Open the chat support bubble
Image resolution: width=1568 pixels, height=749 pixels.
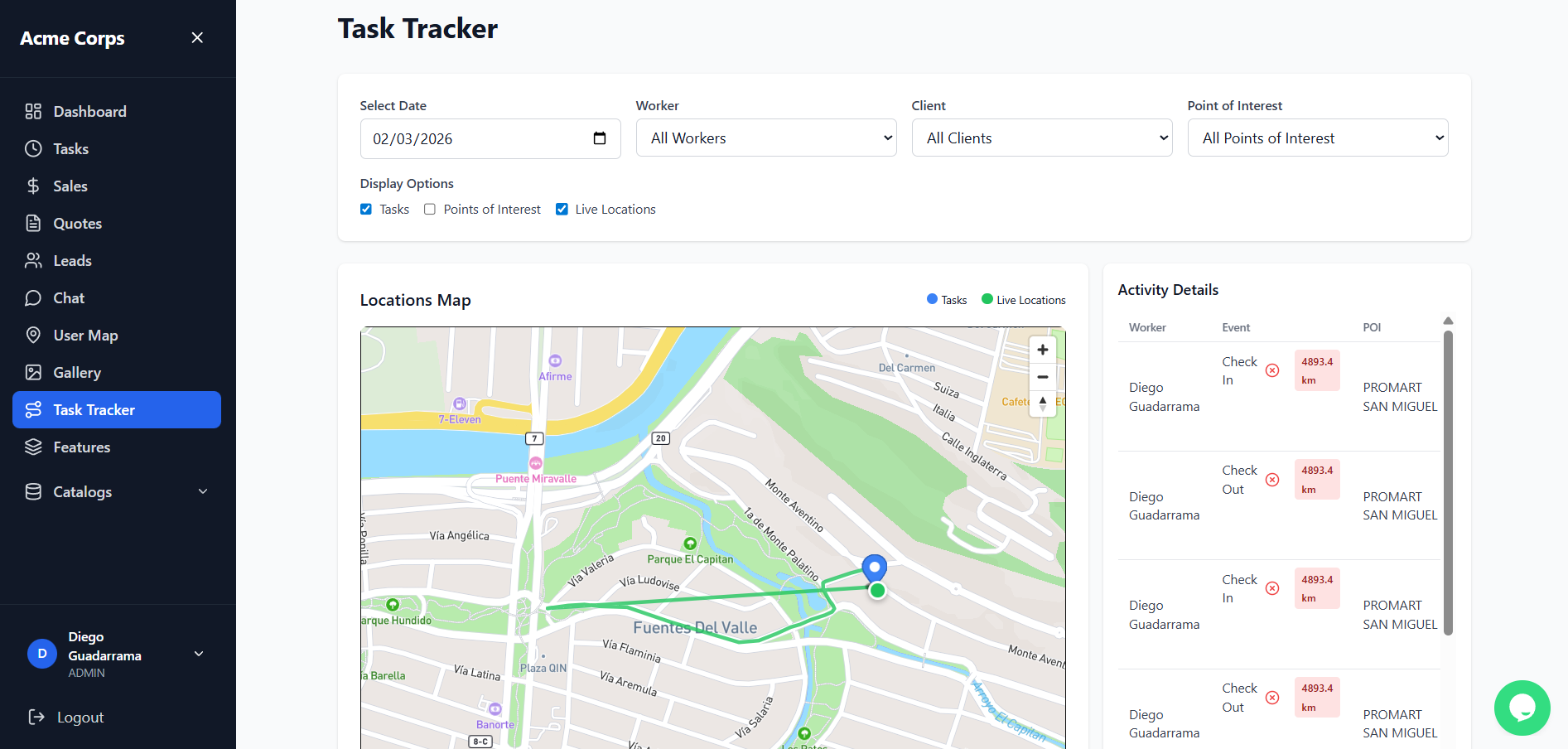pyautogui.click(x=1522, y=708)
